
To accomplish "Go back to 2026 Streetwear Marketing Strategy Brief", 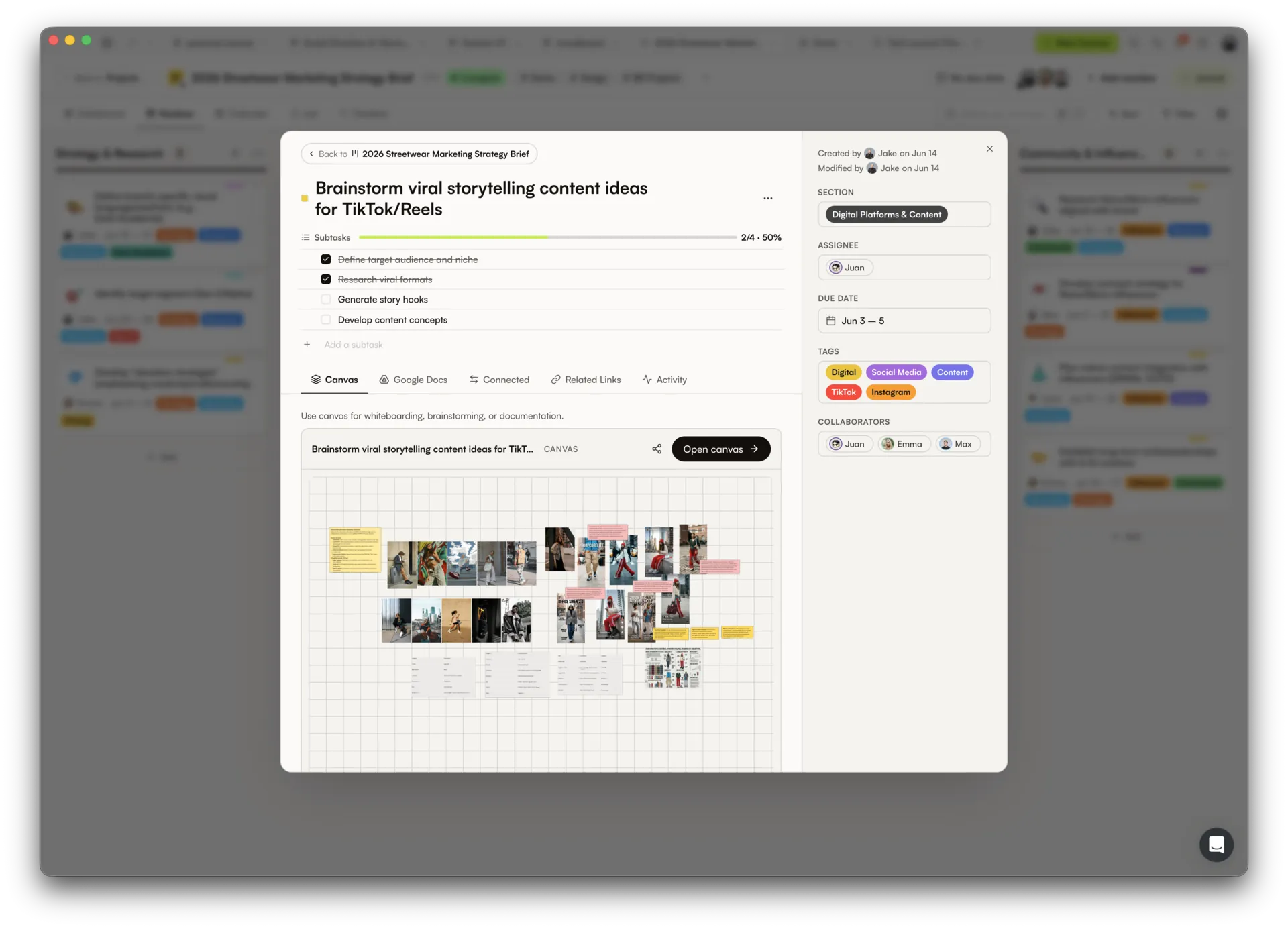I will [x=419, y=154].
